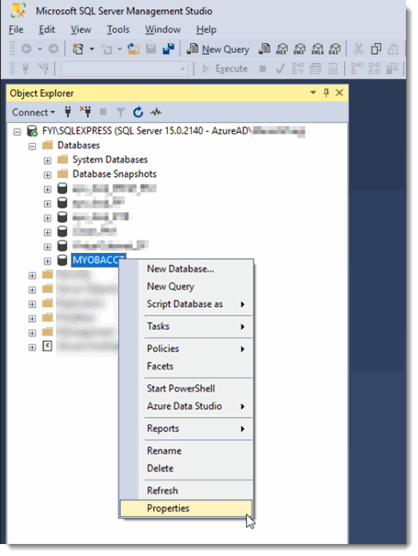Open the View menu
This screenshot has width=418, height=556.
click(81, 29)
